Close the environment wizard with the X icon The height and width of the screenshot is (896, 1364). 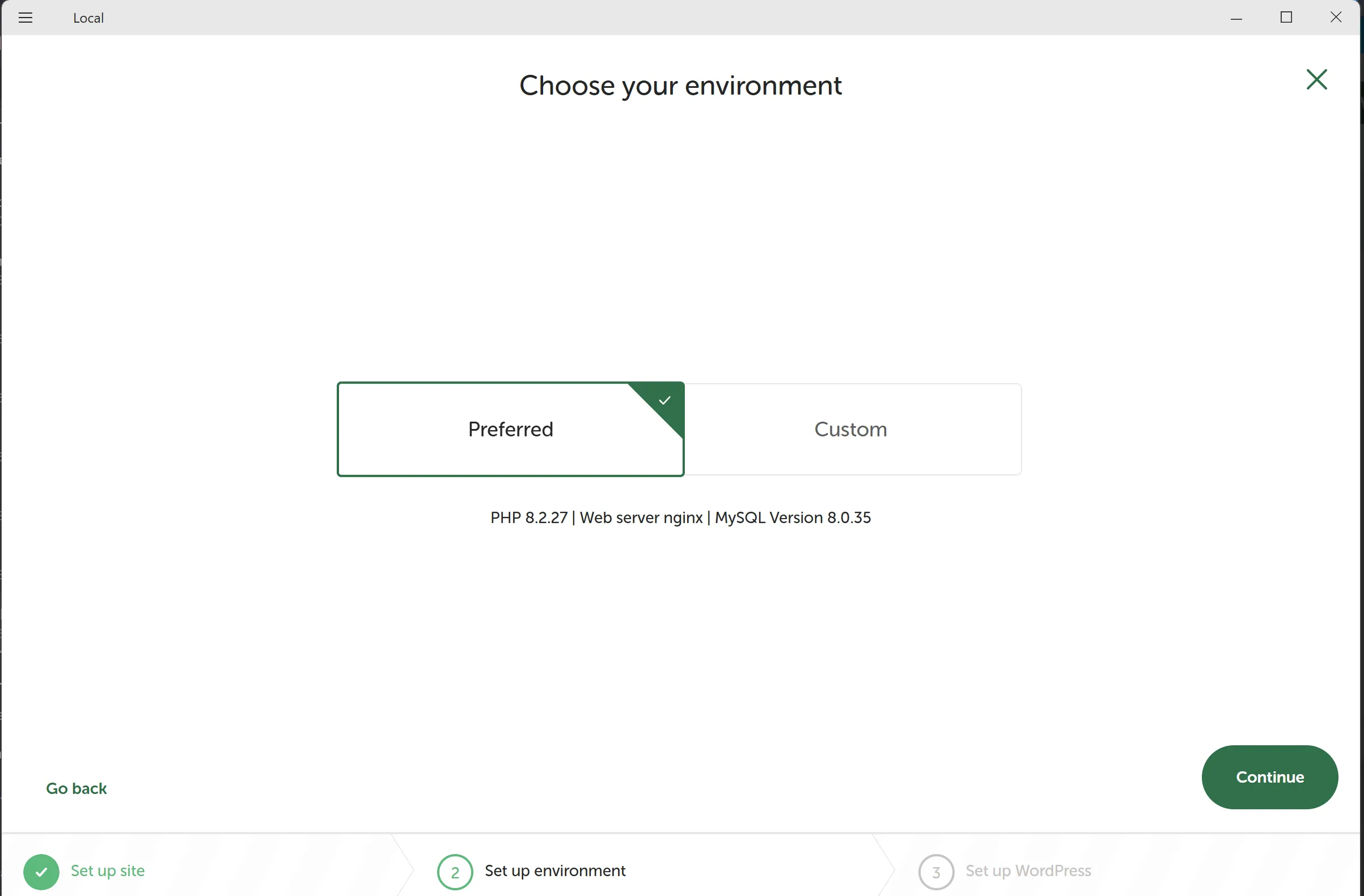(x=1316, y=80)
